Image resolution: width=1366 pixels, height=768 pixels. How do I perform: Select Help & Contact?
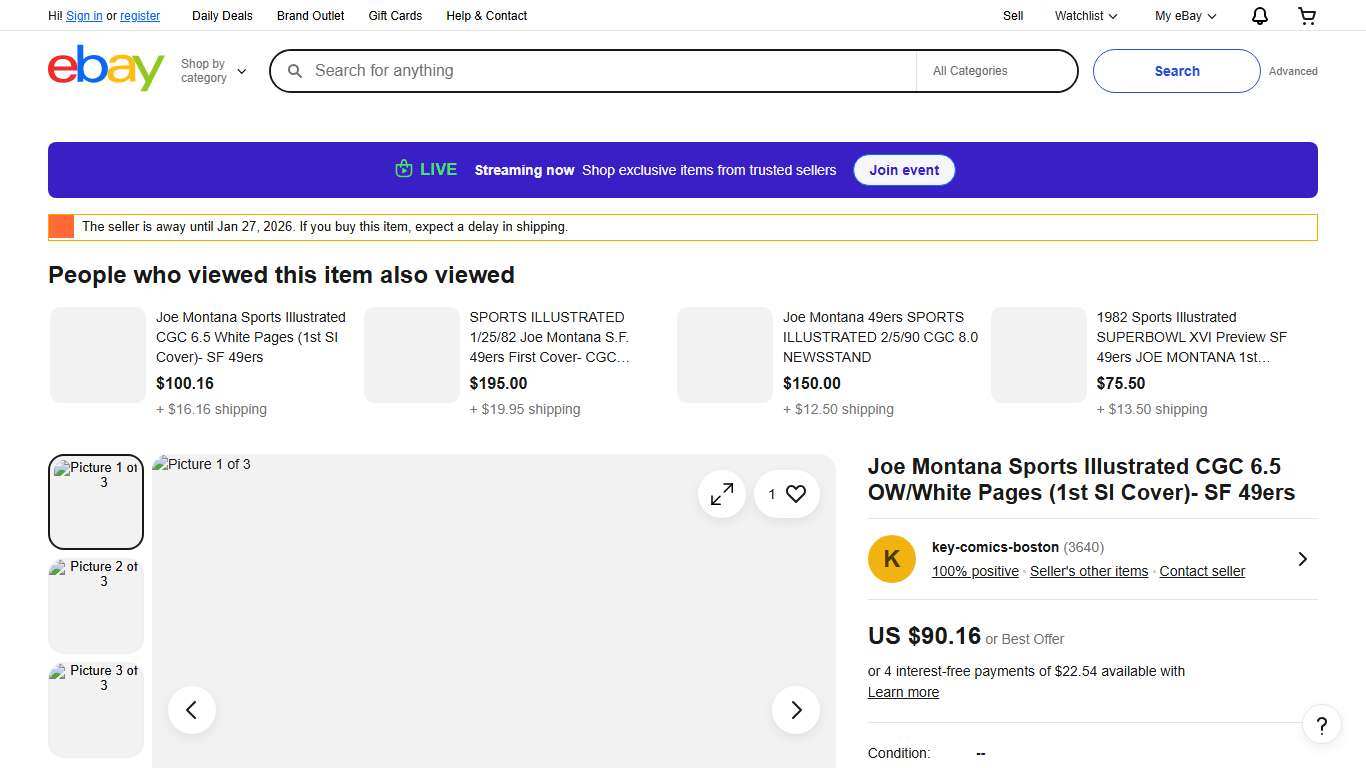pos(486,16)
